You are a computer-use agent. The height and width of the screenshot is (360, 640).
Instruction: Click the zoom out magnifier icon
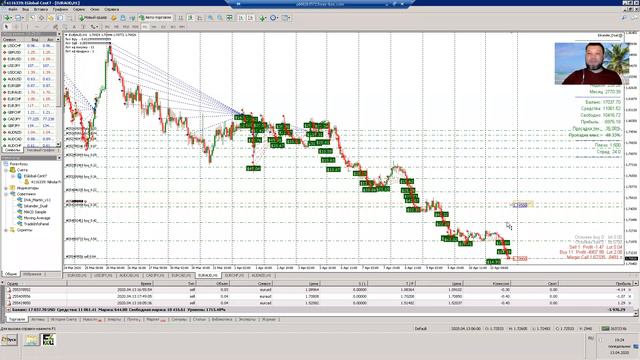(x=220, y=18)
